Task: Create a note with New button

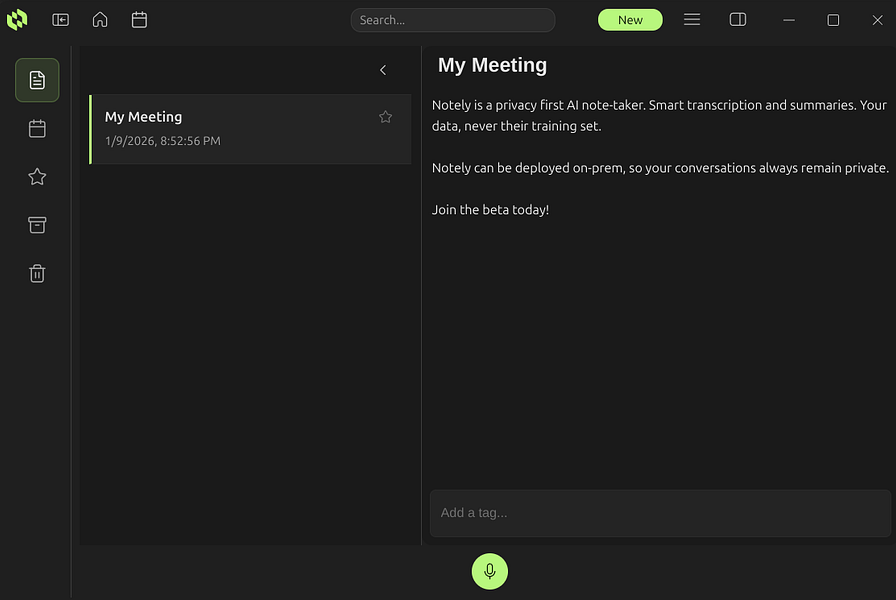Action: tap(630, 20)
